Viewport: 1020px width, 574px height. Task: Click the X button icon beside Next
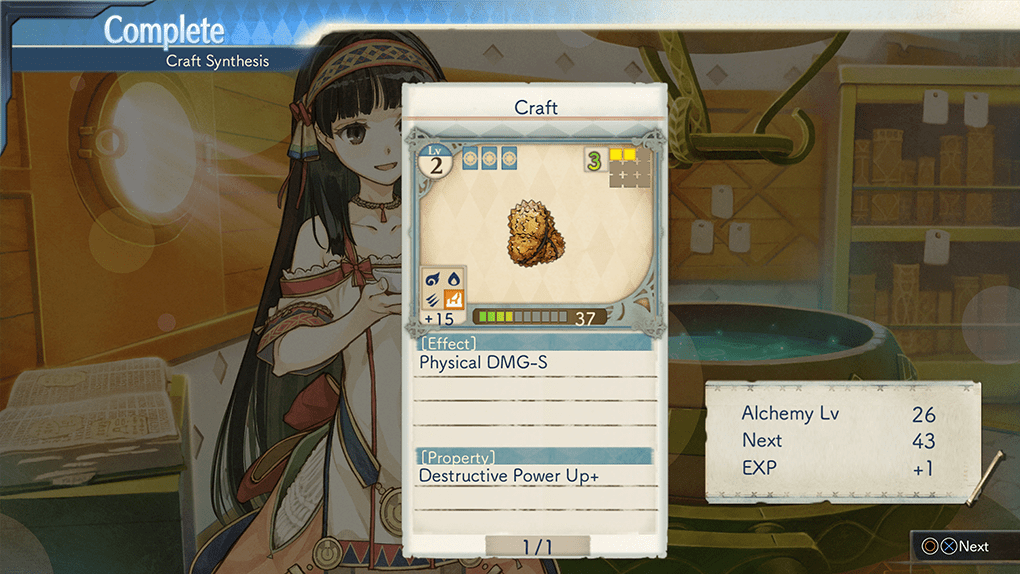point(949,547)
